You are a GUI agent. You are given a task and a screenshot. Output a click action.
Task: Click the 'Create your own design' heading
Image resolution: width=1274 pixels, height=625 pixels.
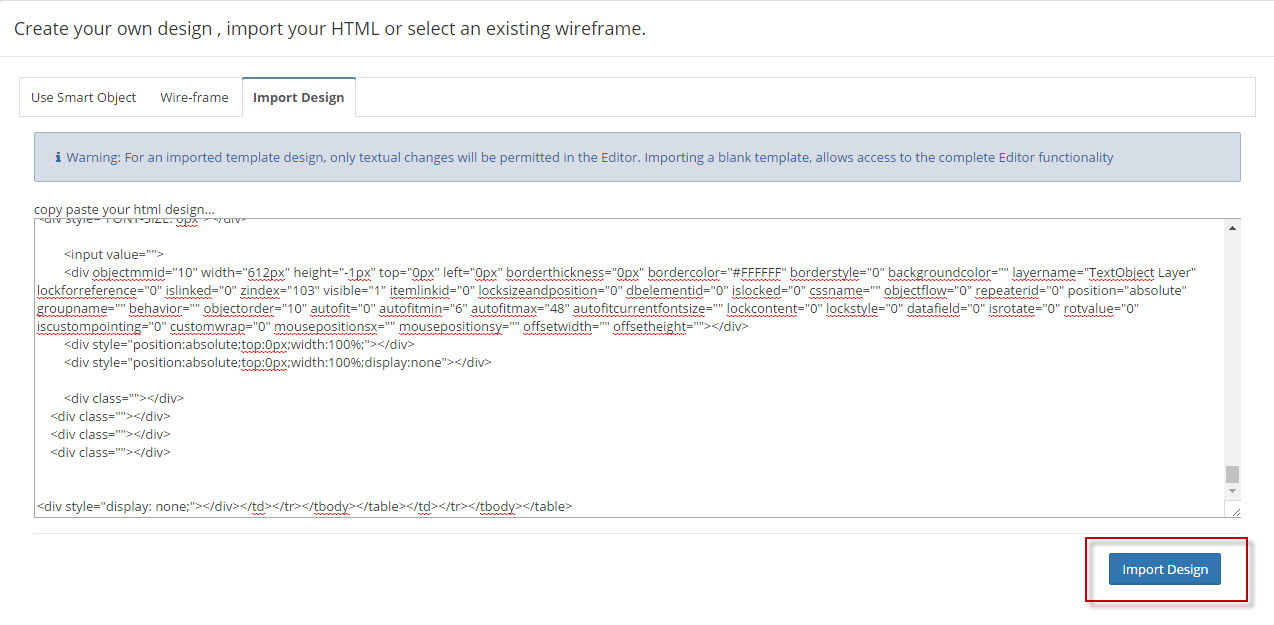pos(330,28)
